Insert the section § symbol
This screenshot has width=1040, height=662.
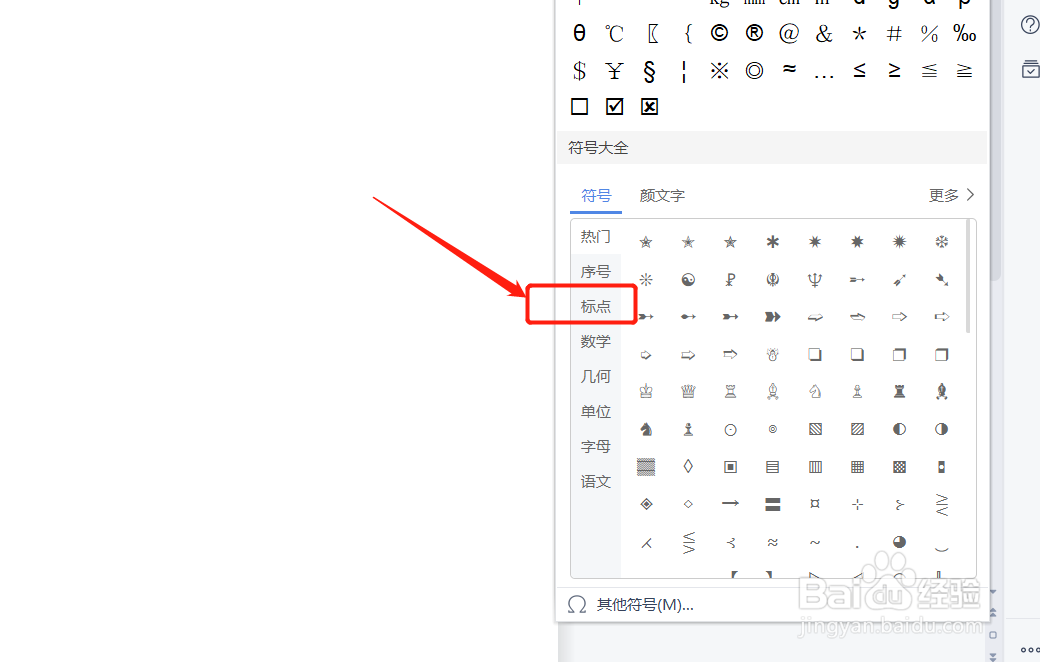click(649, 71)
